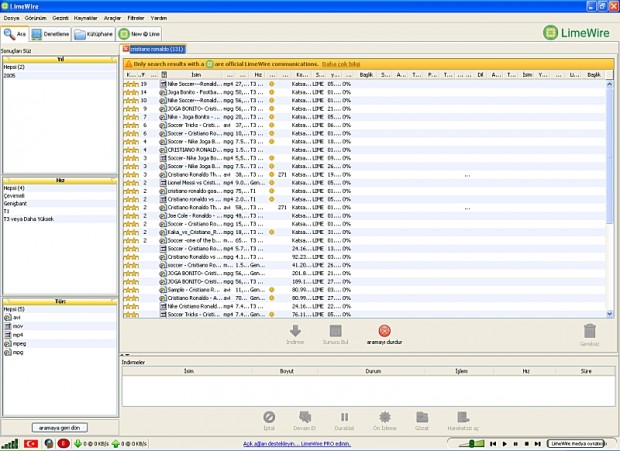Sort results by Hız column header

(258, 75)
